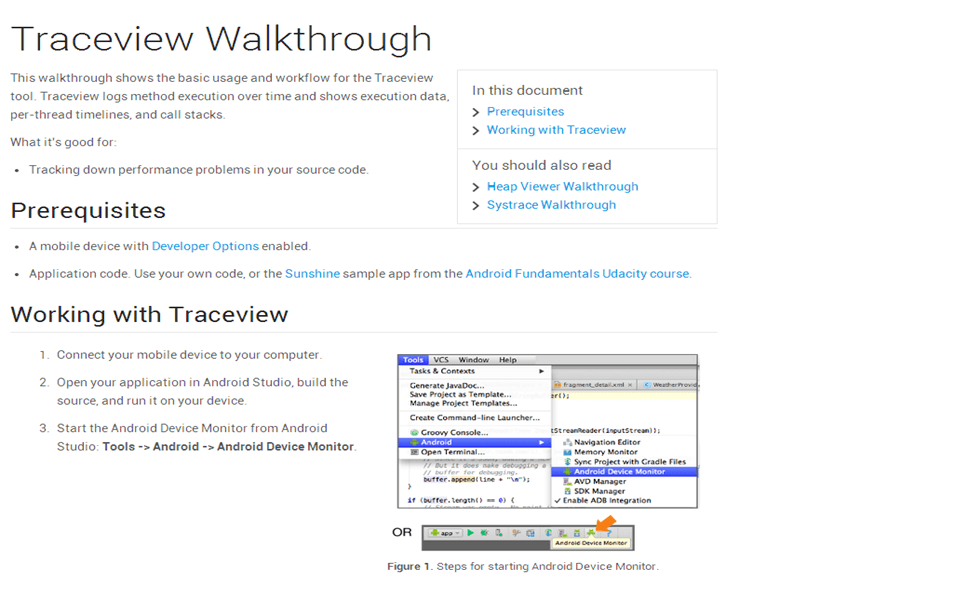Click the Help question mark toolbar icon
This screenshot has height=592, width=968.
(x=609, y=533)
